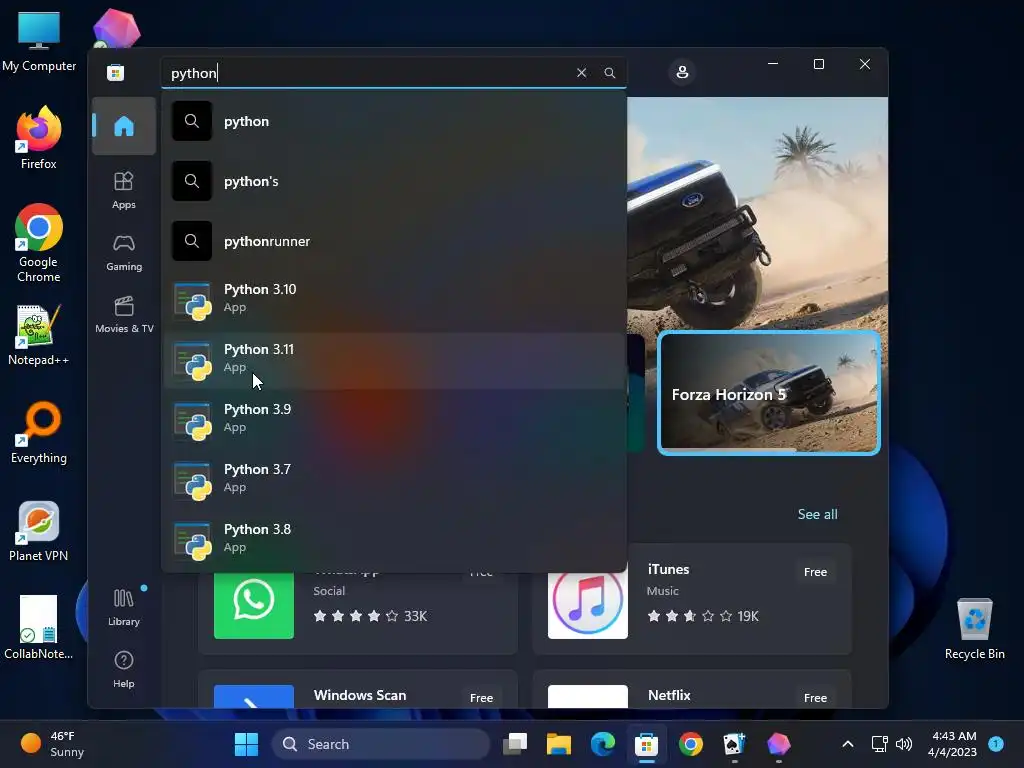The image size is (1024, 768).
Task: Choose Python 3.8 app from suggestions
Action: click(394, 540)
